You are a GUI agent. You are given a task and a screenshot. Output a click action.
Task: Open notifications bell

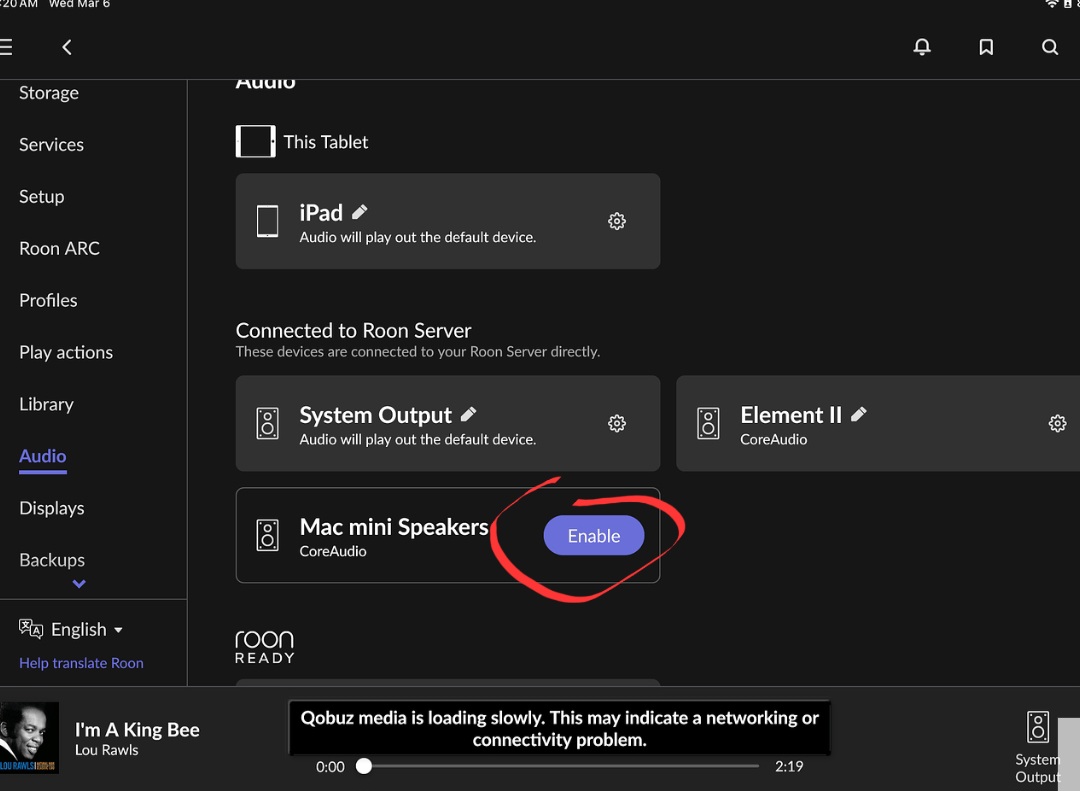[x=922, y=47]
